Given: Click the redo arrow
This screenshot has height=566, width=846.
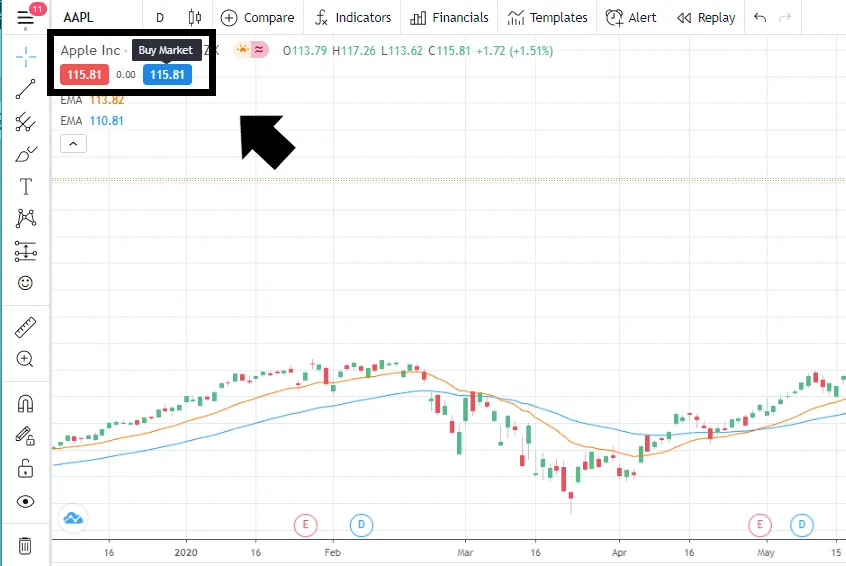Looking at the screenshot, I should point(785,18).
